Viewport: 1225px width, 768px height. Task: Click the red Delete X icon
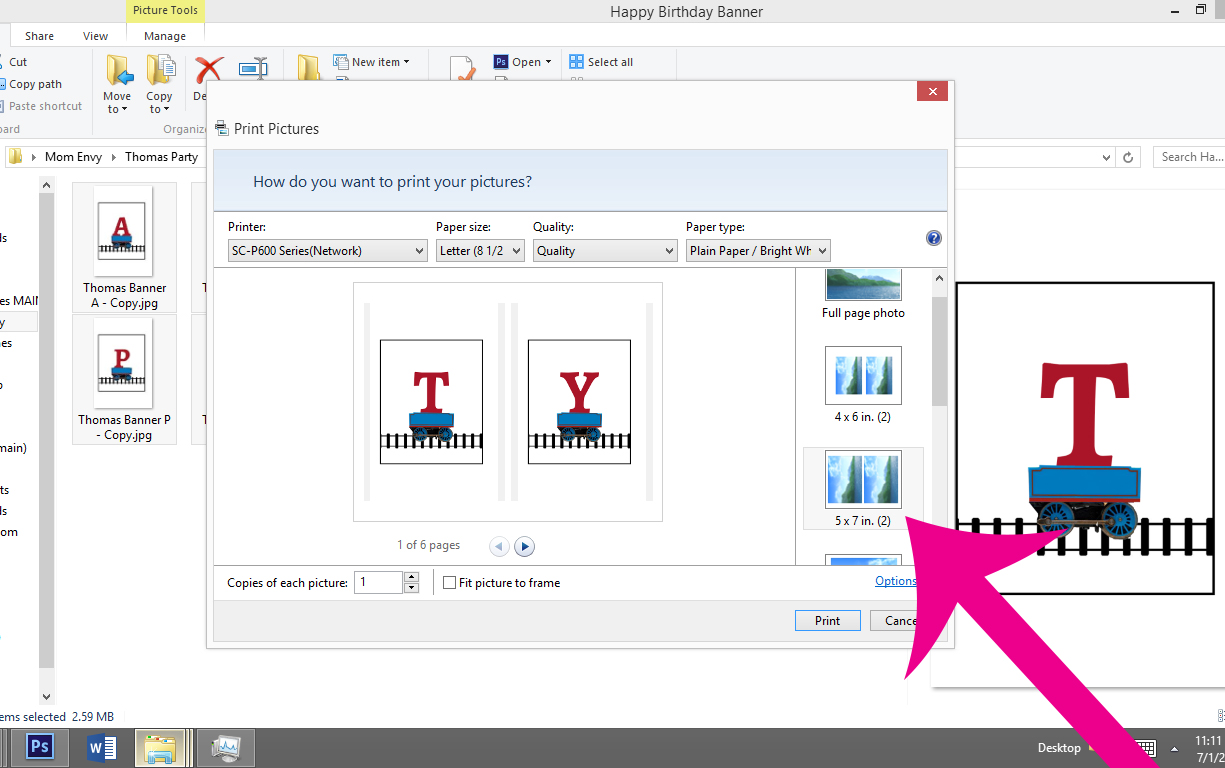(209, 70)
